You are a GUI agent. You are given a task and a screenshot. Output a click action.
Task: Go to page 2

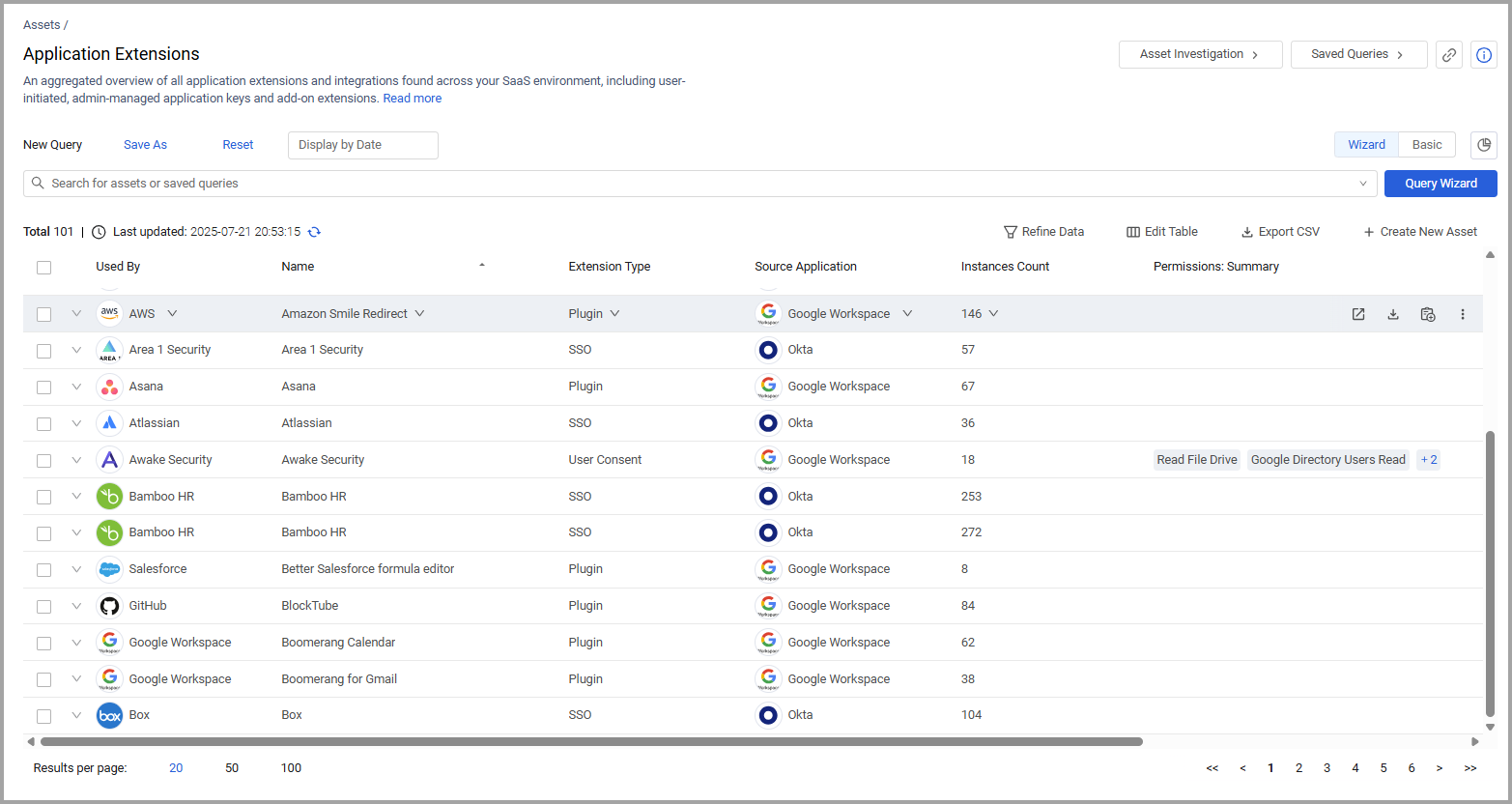click(x=1298, y=768)
